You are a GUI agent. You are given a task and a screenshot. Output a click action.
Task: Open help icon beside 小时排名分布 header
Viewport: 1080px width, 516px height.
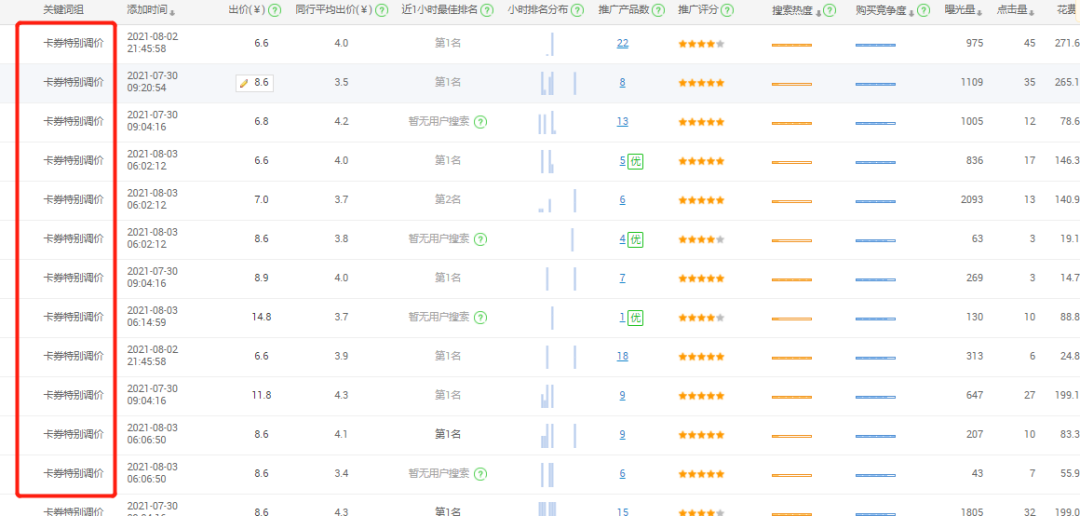pos(577,10)
